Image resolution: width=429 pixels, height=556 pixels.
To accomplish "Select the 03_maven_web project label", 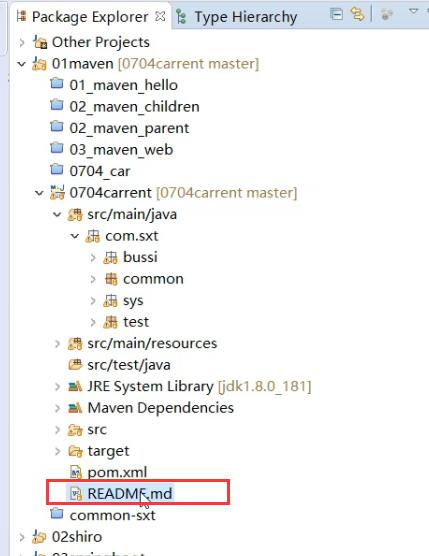I will tap(121, 150).
